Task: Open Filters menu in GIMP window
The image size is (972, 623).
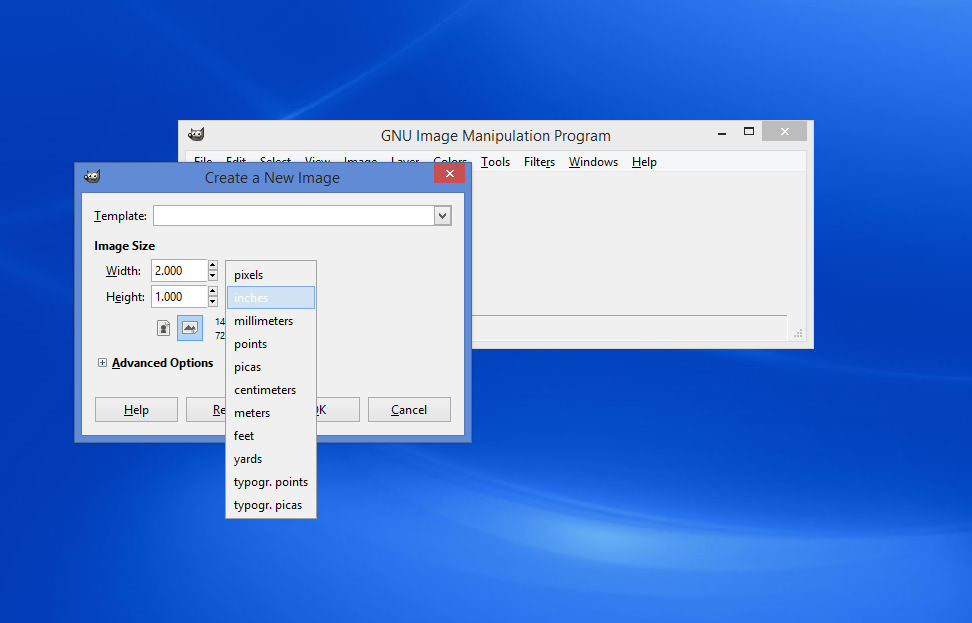Action: coord(539,162)
